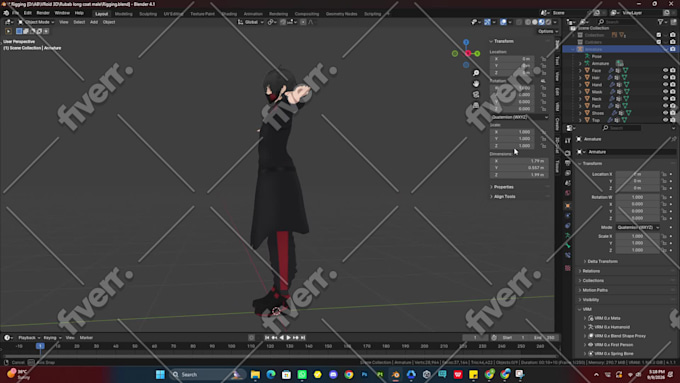Open the Object Data armature properties tab
Viewport: 680px width, 383px height.
568,236
